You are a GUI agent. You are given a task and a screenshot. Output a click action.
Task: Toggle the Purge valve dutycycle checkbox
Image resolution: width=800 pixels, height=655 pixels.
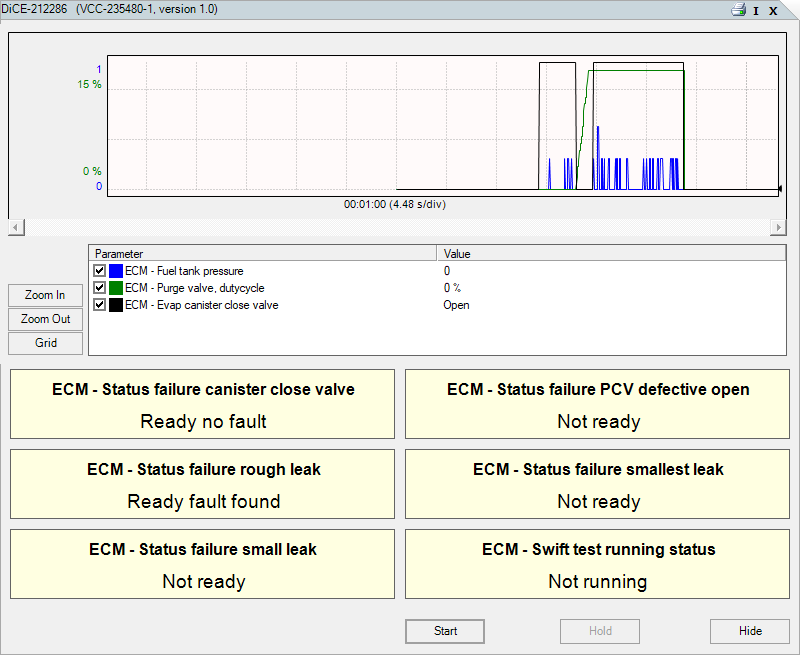coord(99,288)
